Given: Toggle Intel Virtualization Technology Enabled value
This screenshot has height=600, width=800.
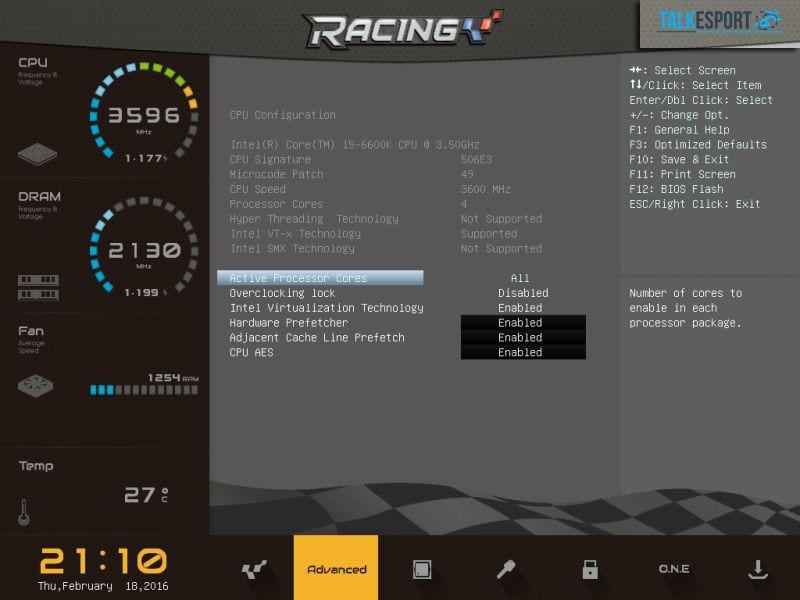Looking at the screenshot, I should (x=522, y=308).
